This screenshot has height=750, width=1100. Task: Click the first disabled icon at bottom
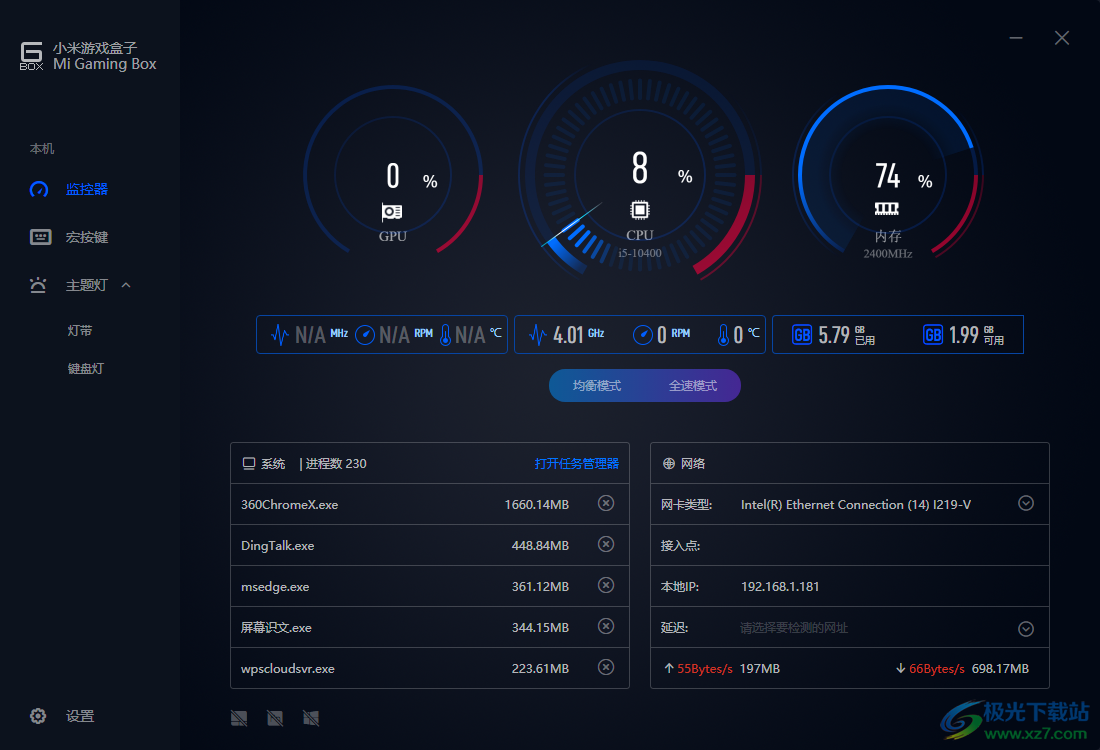point(239,718)
